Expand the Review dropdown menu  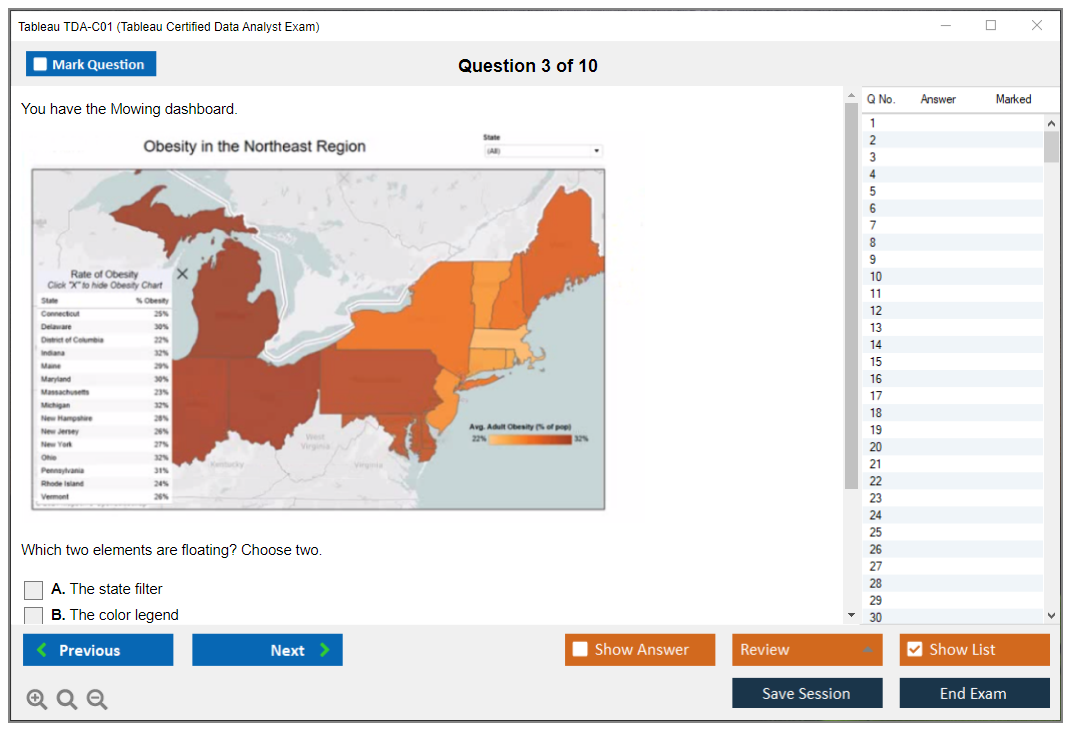pyautogui.click(x=867, y=650)
